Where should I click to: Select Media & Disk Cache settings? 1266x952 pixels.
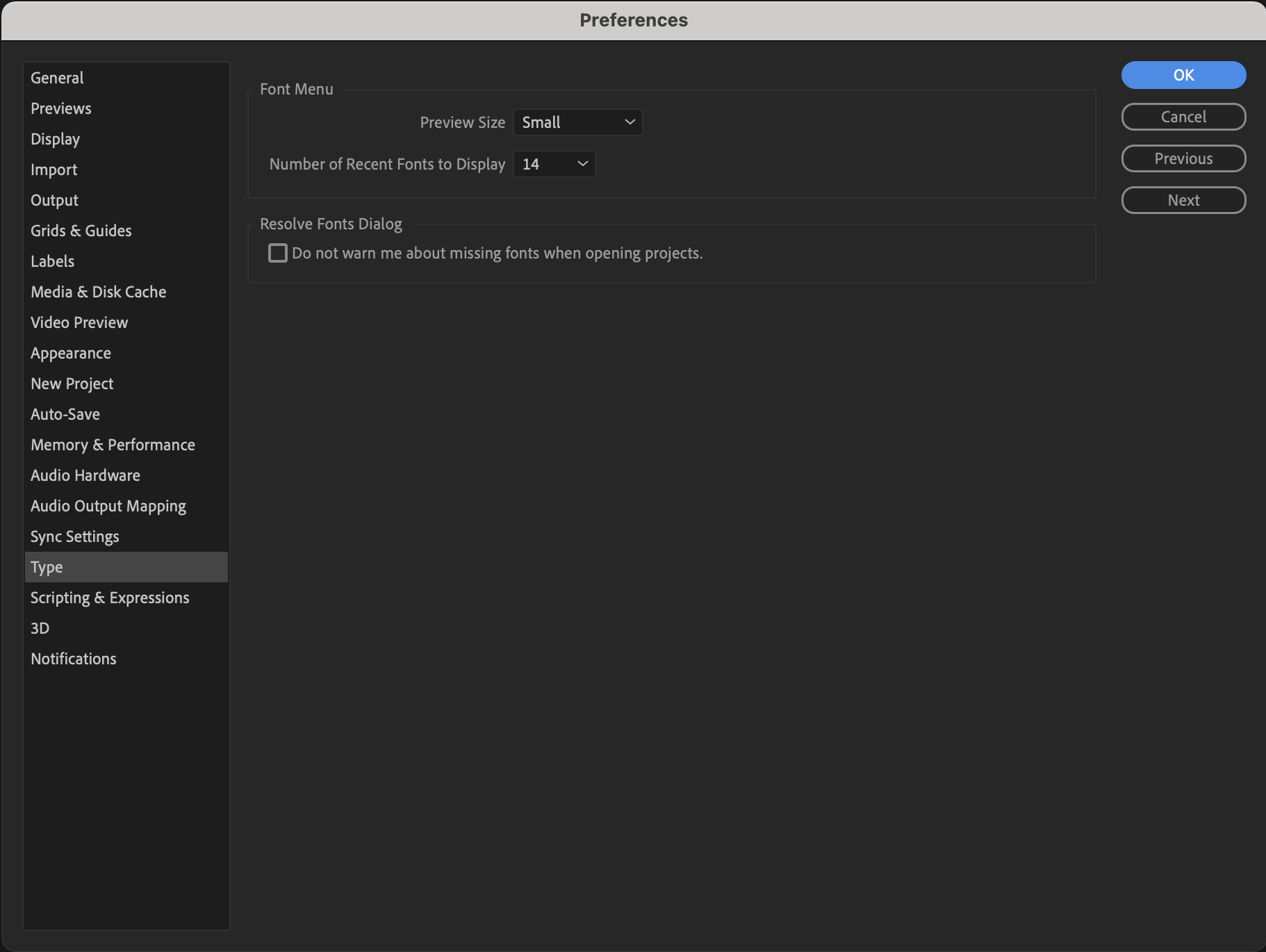[x=98, y=291]
